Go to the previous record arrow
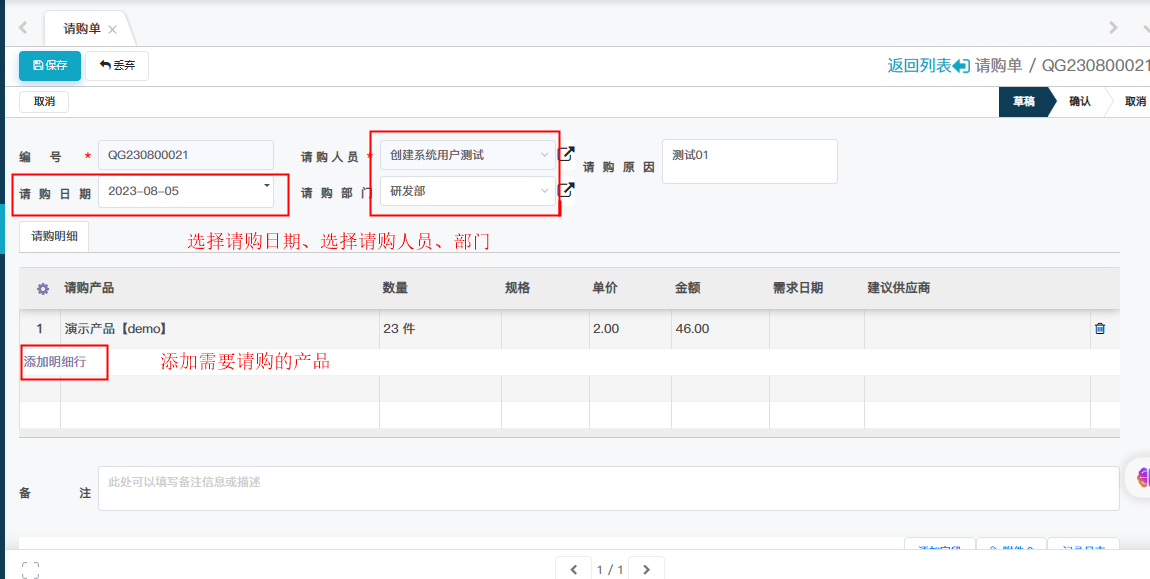The image size is (1150, 579). point(573,569)
